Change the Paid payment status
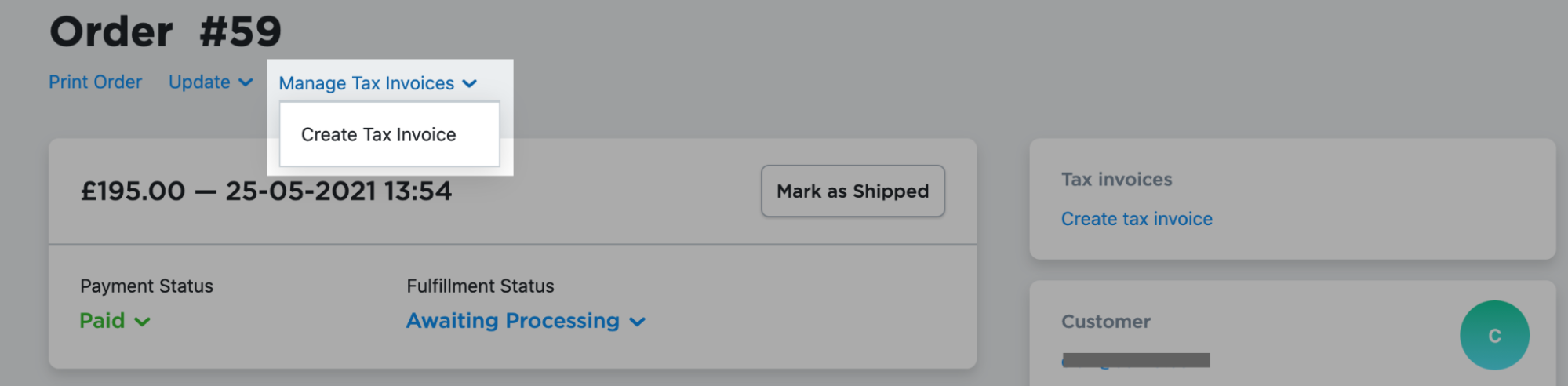 [x=115, y=321]
